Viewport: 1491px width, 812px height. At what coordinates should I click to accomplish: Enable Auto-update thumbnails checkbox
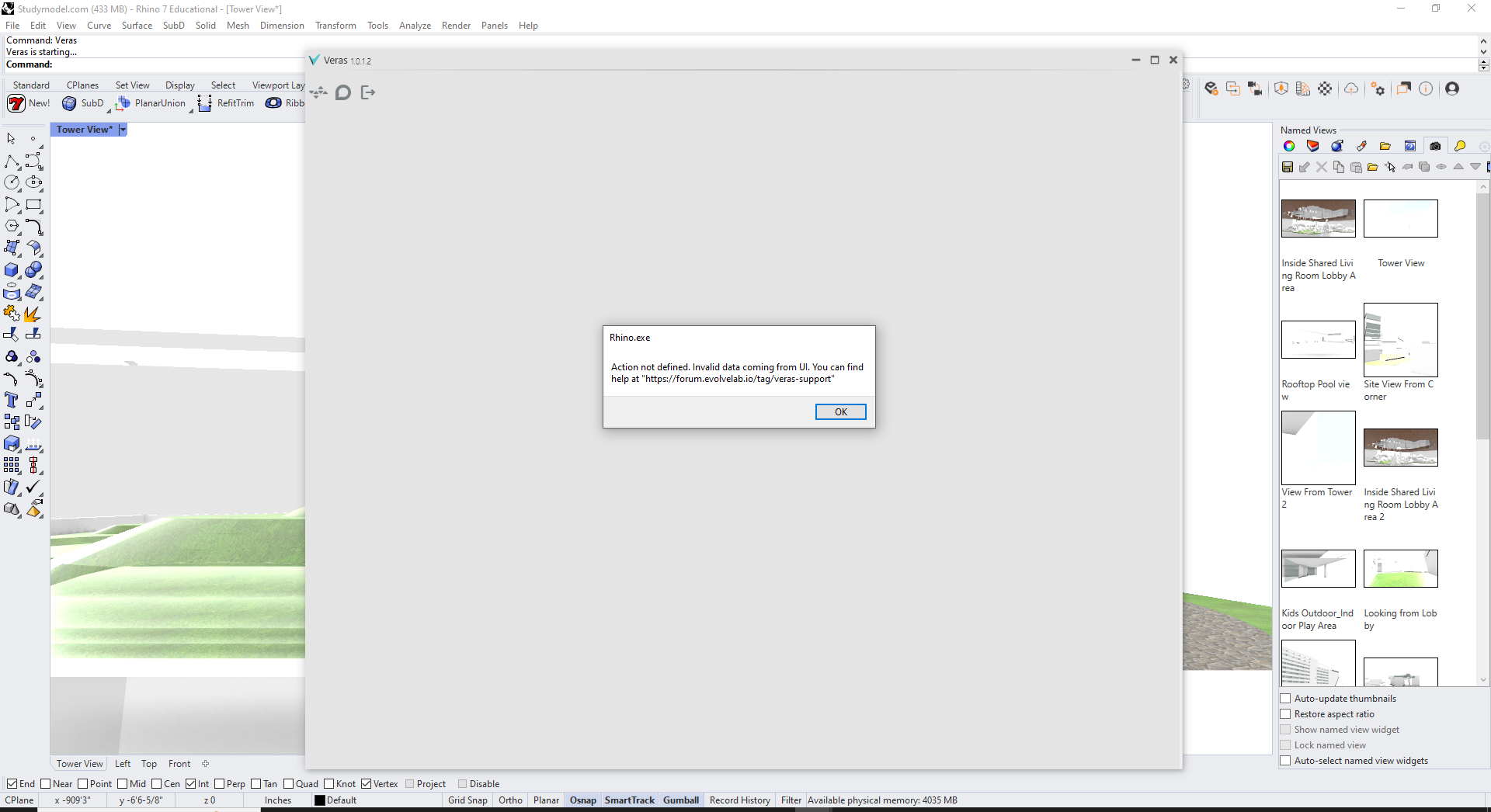1286,699
